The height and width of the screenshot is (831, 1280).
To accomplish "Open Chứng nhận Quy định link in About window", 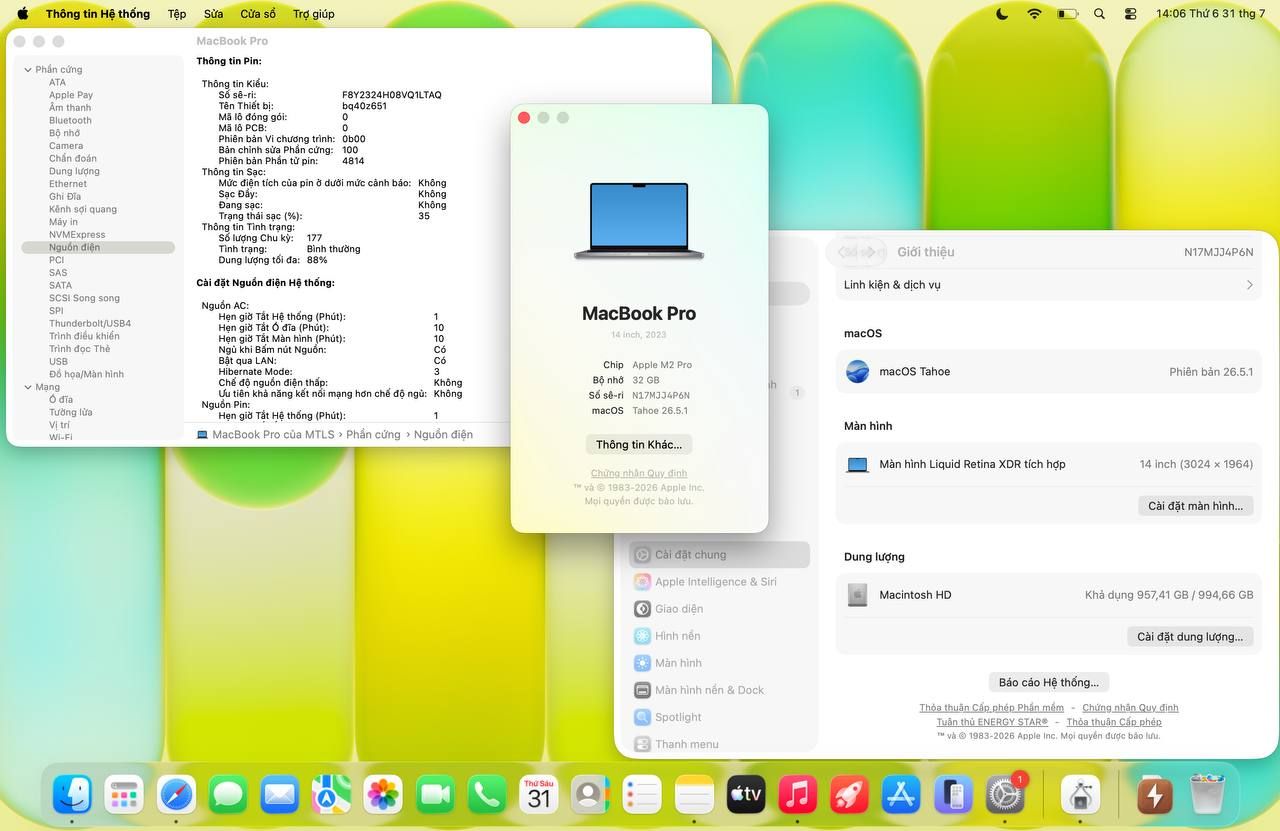I will click(639, 473).
